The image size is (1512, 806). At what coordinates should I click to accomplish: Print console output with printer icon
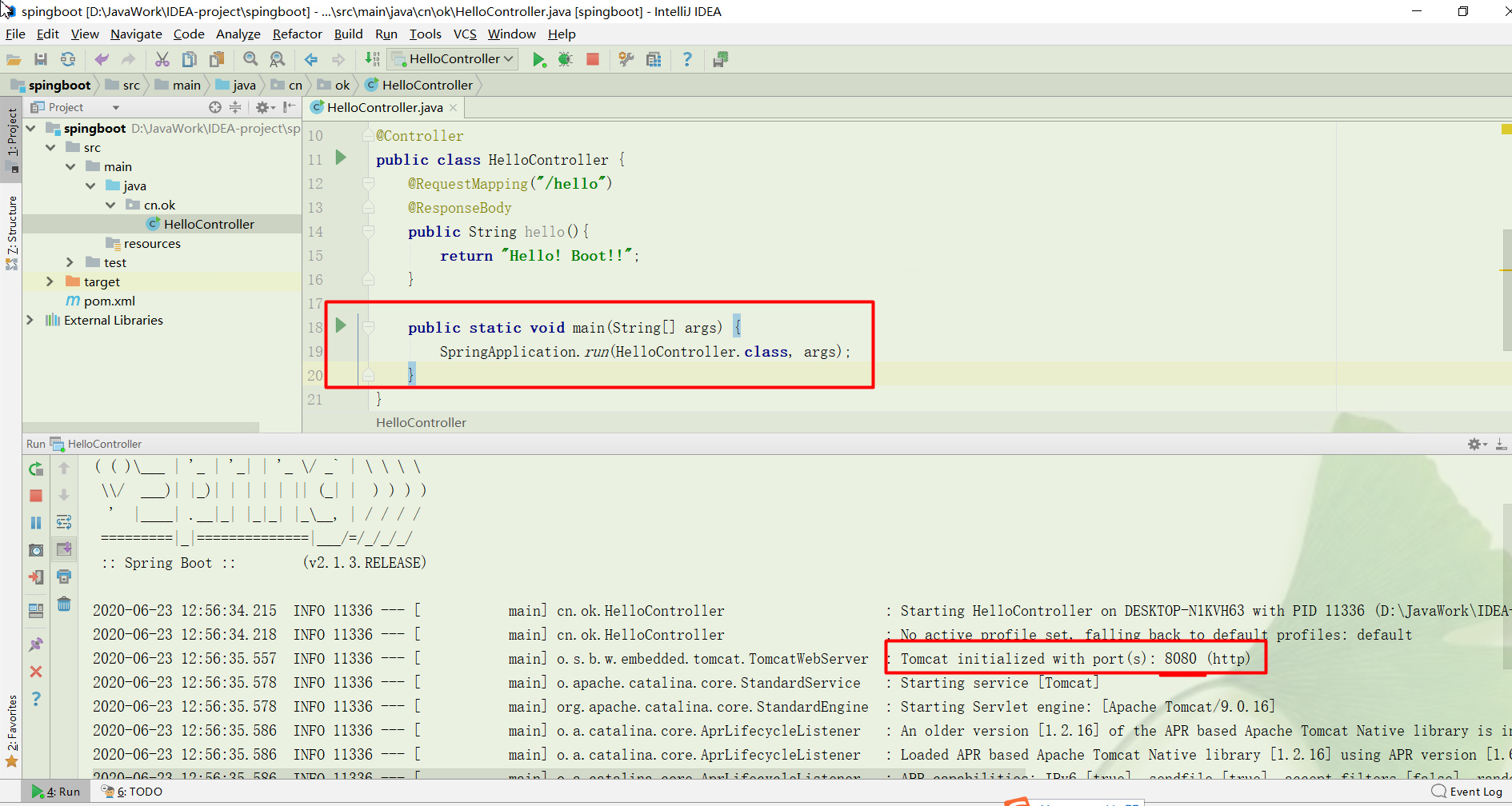(64, 577)
